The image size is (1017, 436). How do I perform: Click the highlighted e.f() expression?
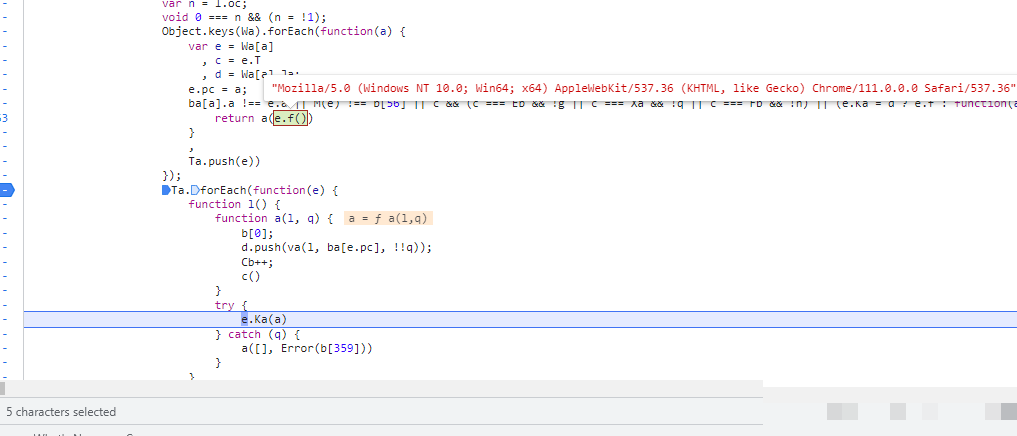tap(293, 119)
